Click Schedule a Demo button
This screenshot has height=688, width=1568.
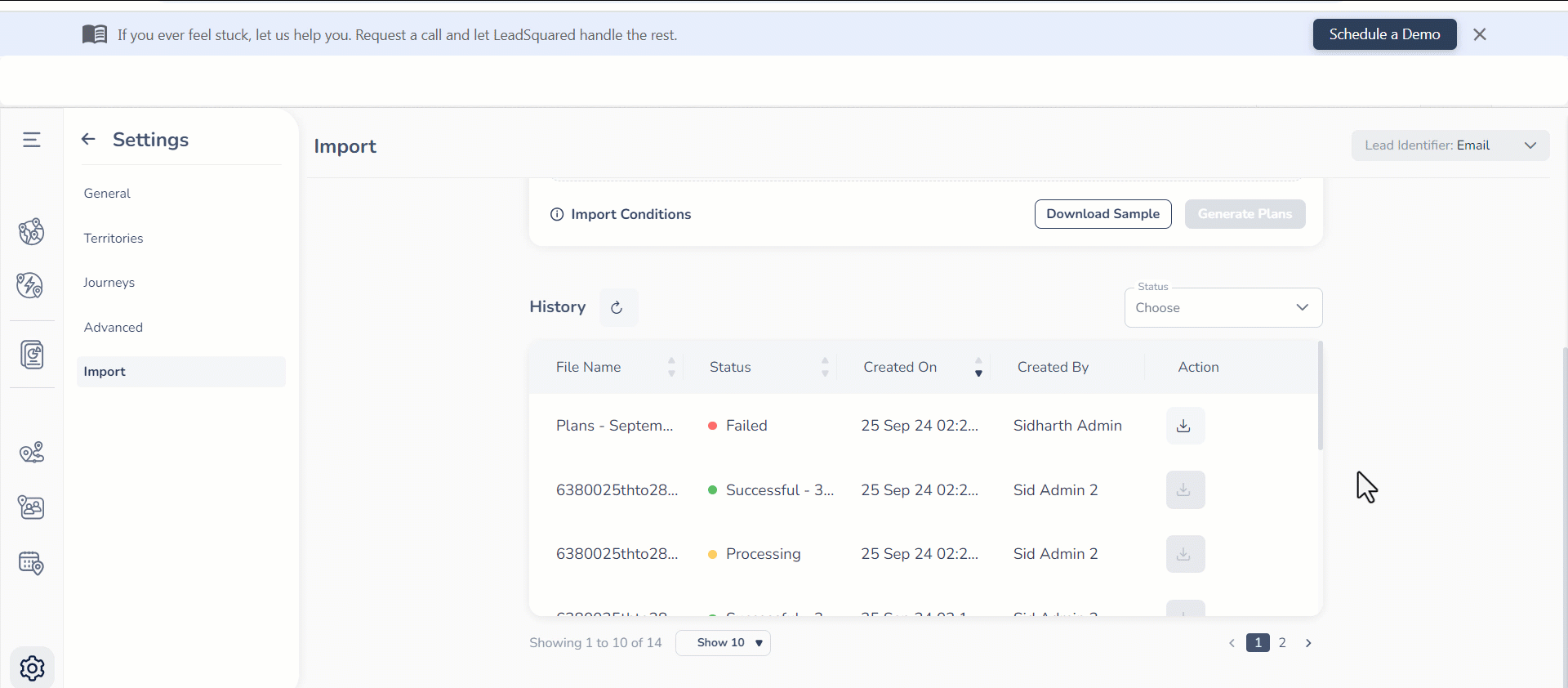pyautogui.click(x=1384, y=34)
